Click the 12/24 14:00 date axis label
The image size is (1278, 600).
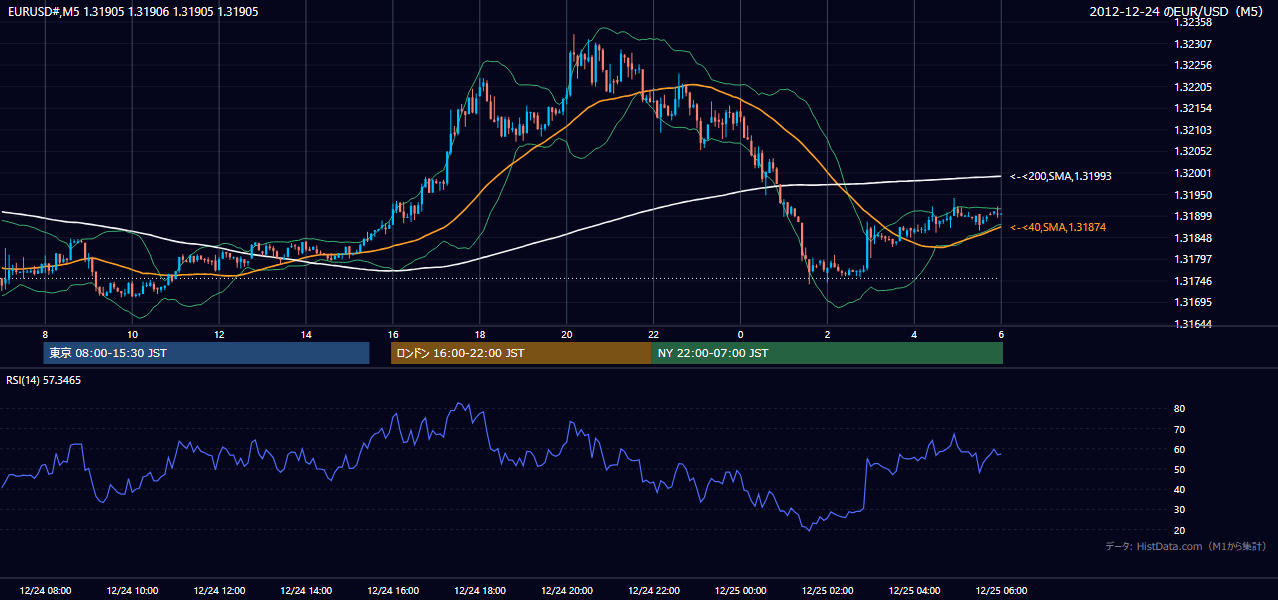(x=306, y=590)
